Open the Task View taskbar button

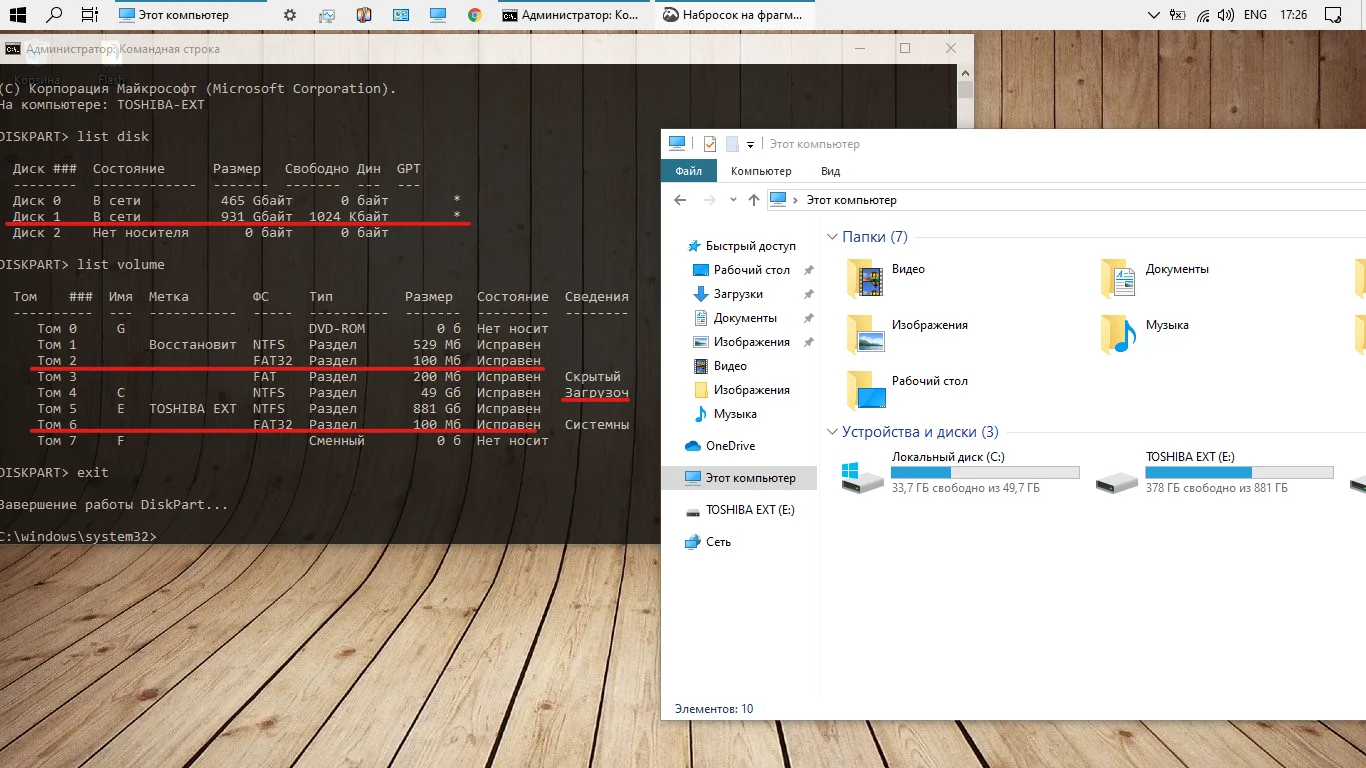(89, 15)
